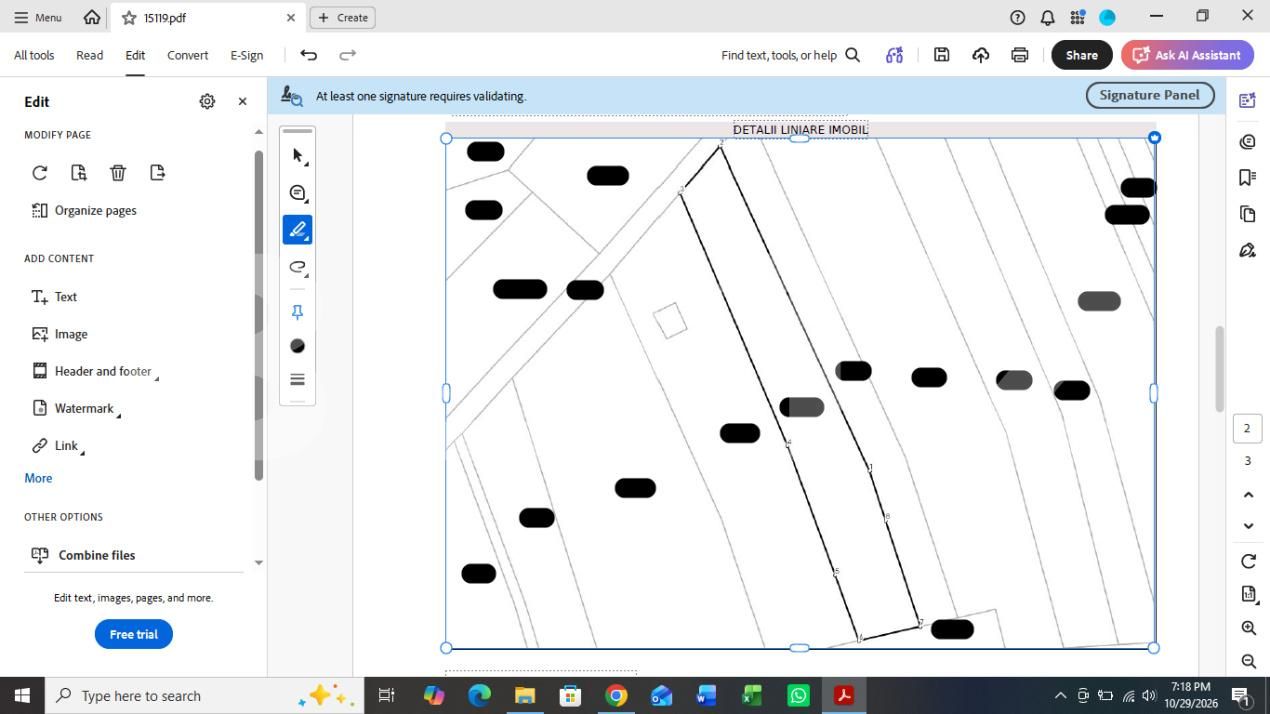The image size is (1270, 714).
Task: Open Edit panel settings gear
Action: [x=207, y=101]
